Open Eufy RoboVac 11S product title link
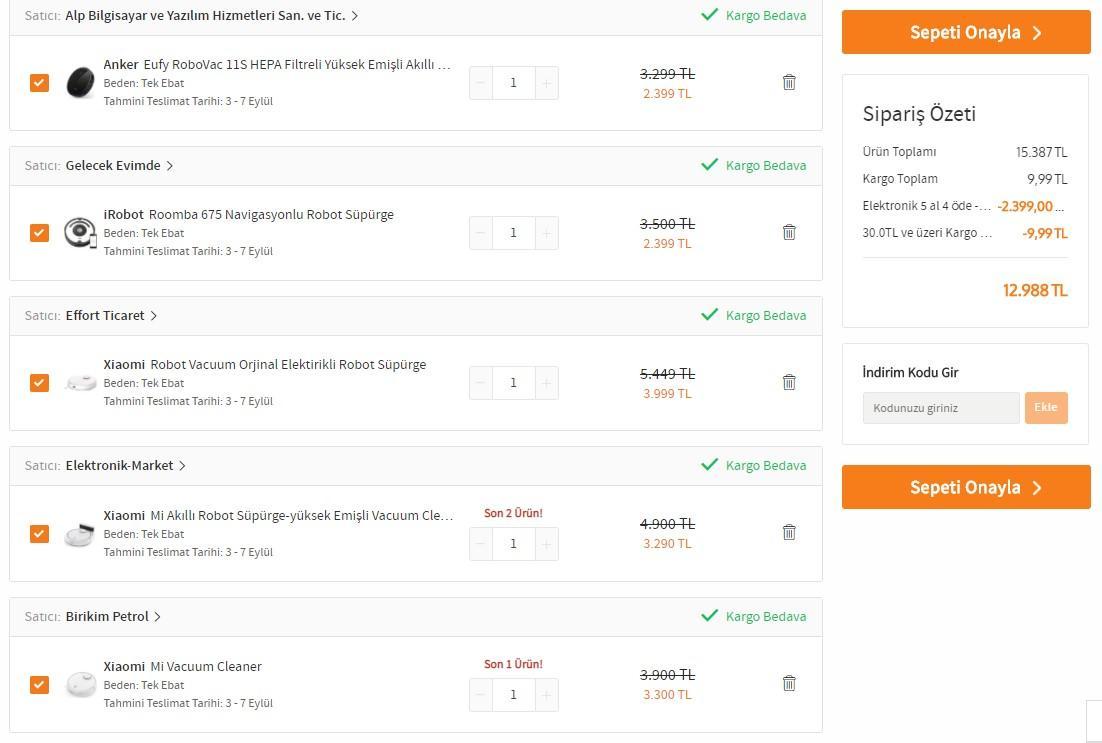 click(x=297, y=65)
